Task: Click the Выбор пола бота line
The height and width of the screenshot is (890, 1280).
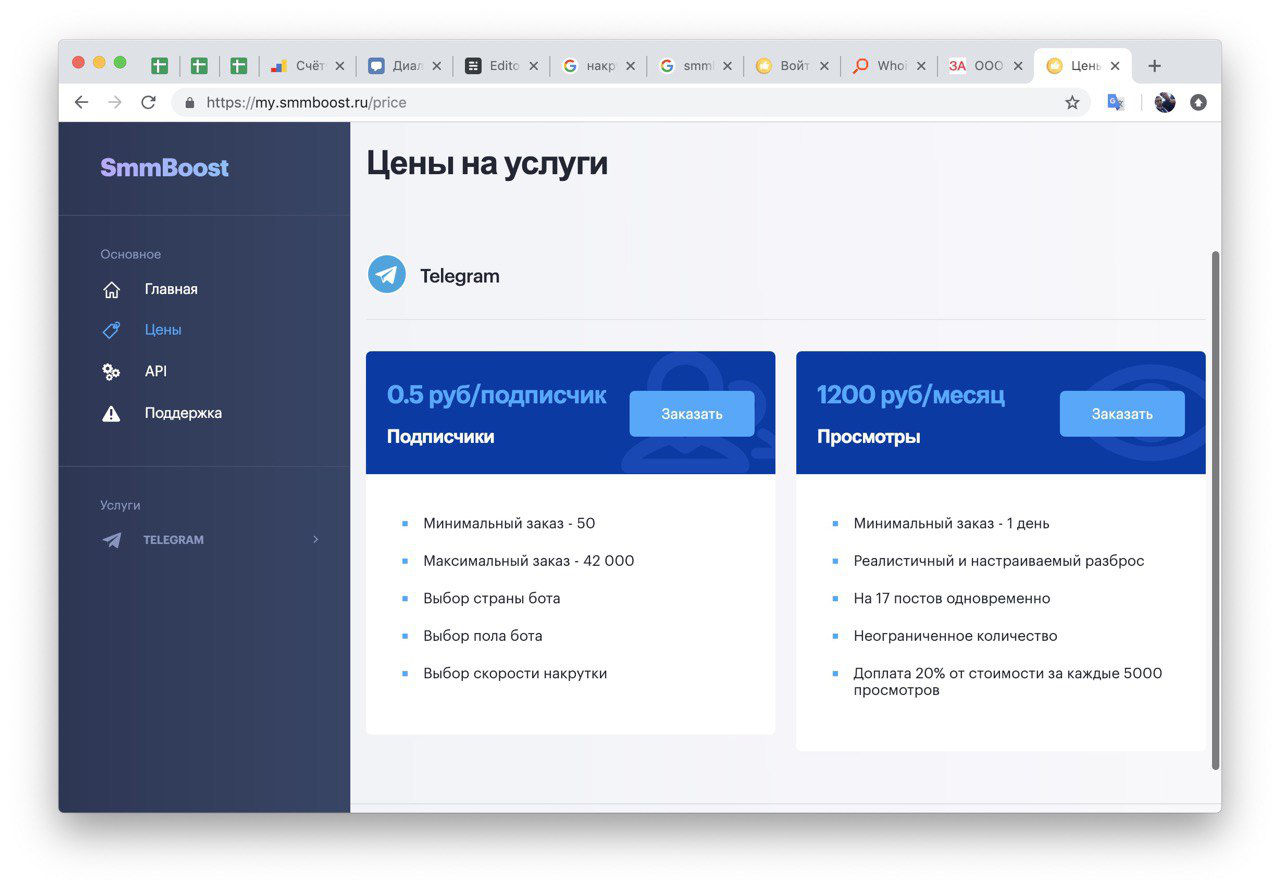Action: tap(483, 636)
